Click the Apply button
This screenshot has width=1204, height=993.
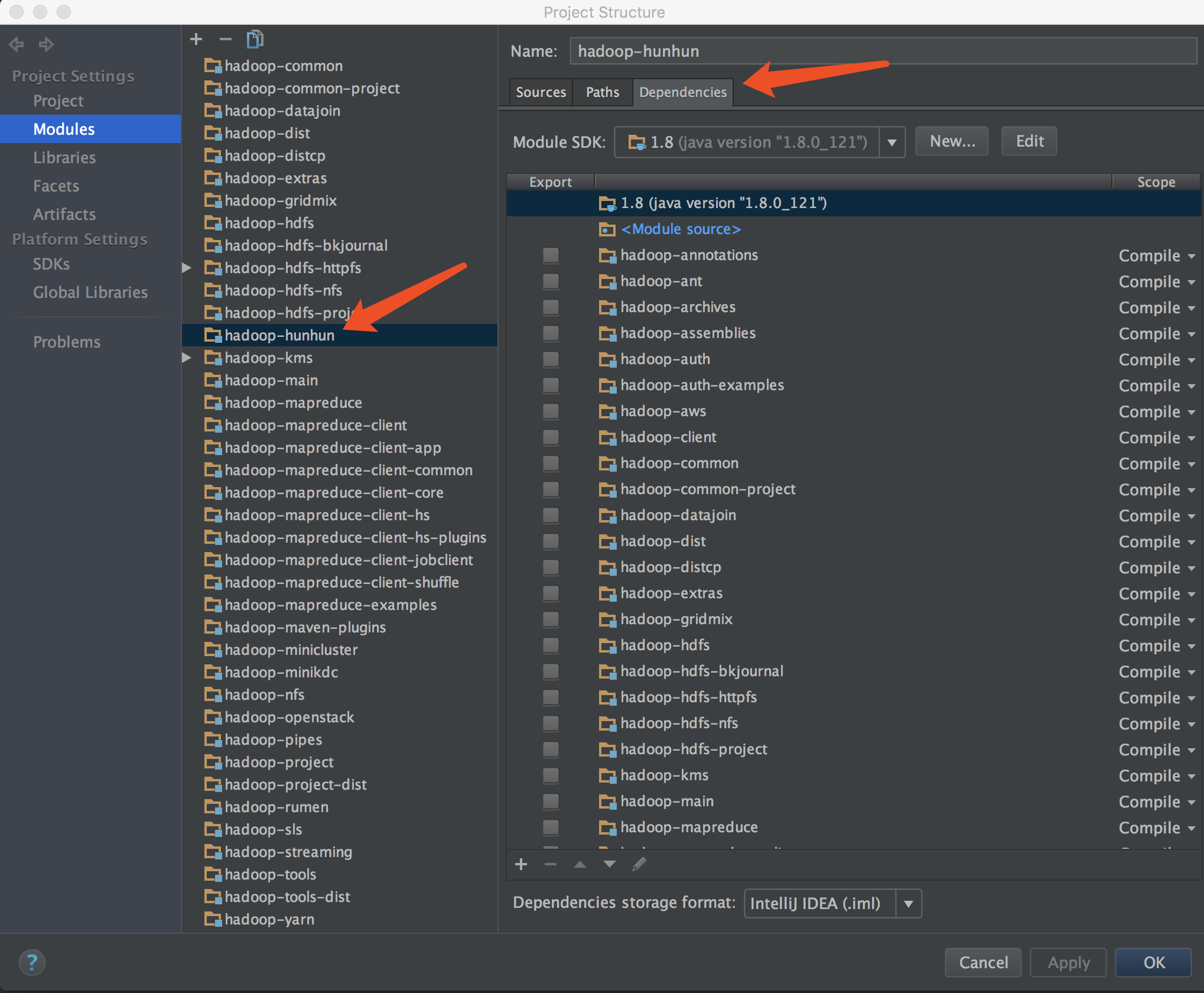coord(1069,962)
